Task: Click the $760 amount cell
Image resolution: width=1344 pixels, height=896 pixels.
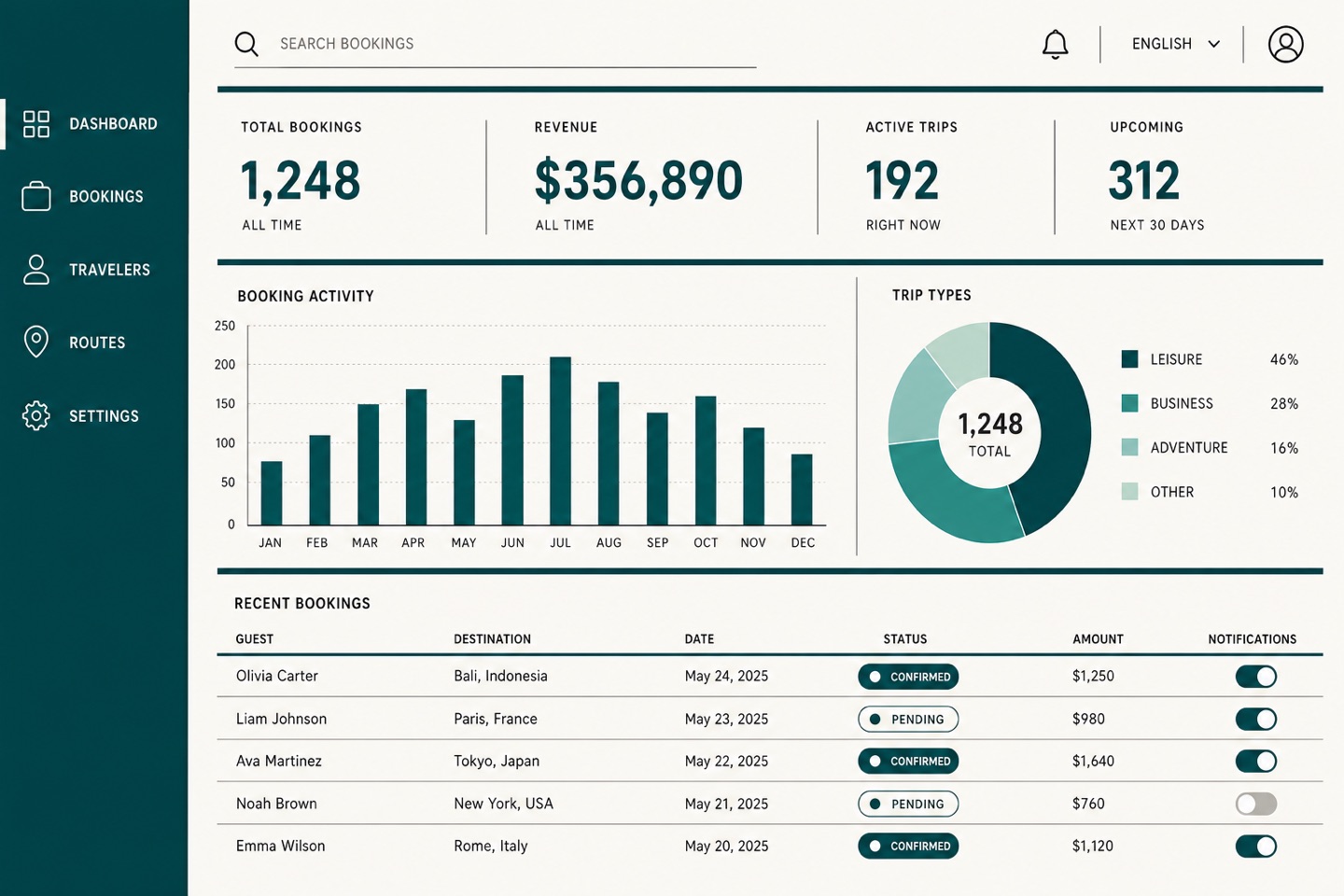Action: pyautogui.click(x=1088, y=804)
